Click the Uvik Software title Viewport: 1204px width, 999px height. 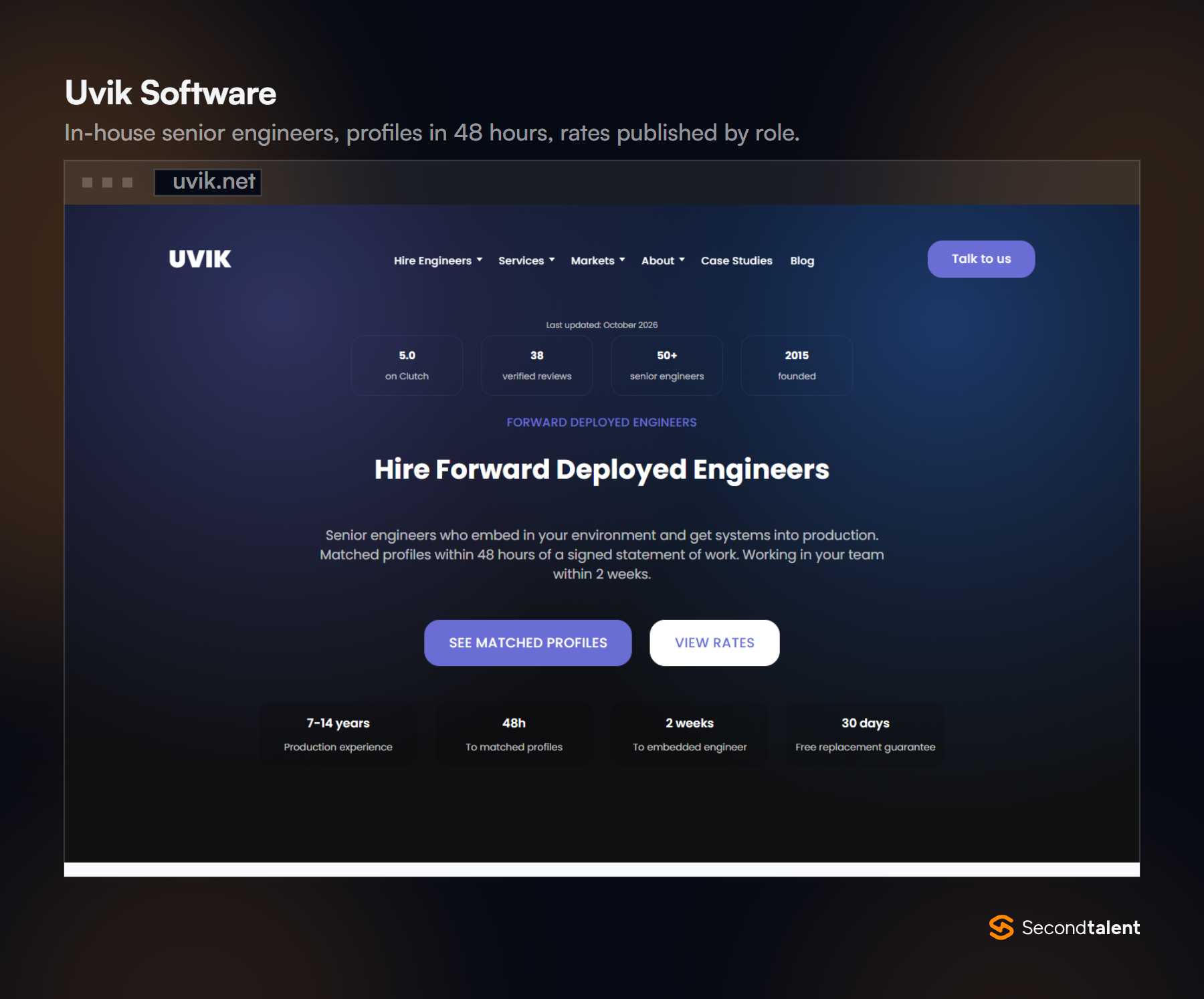tap(171, 93)
